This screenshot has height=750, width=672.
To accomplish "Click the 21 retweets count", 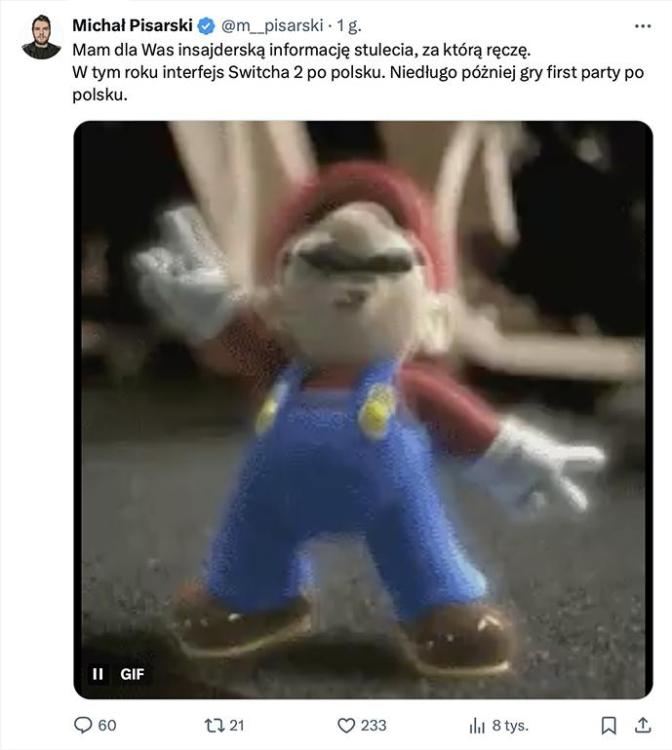I will tap(237, 726).
